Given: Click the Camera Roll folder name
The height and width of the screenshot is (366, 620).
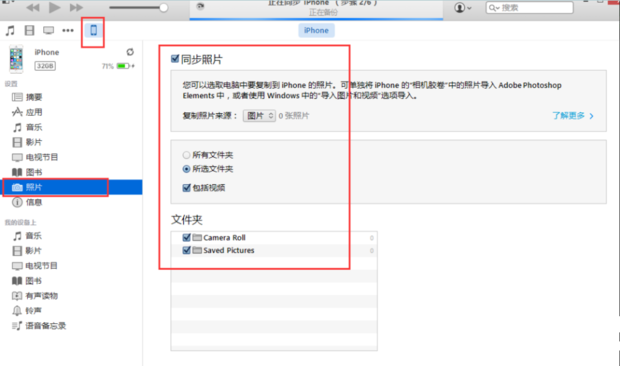Looking at the screenshot, I should pos(224,238).
